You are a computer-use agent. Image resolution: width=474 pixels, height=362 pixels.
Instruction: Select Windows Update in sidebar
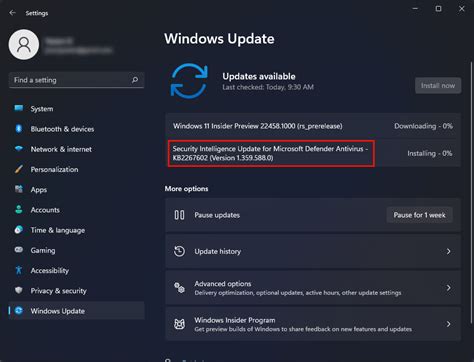(x=76, y=311)
